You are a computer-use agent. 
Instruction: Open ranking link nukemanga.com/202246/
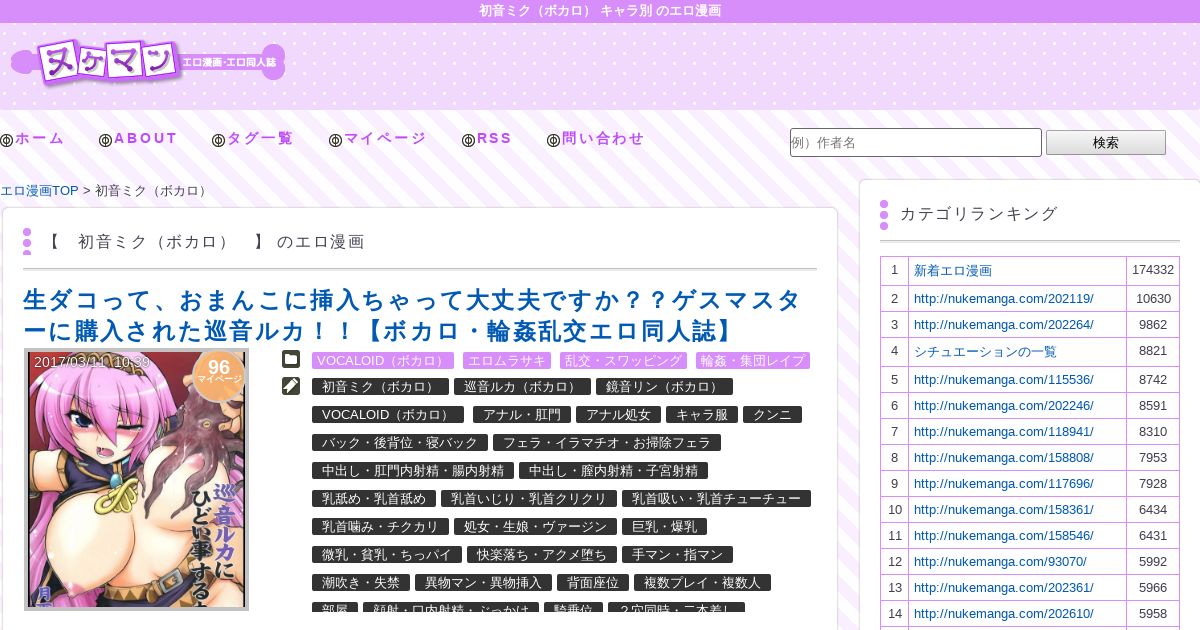coord(1004,406)
